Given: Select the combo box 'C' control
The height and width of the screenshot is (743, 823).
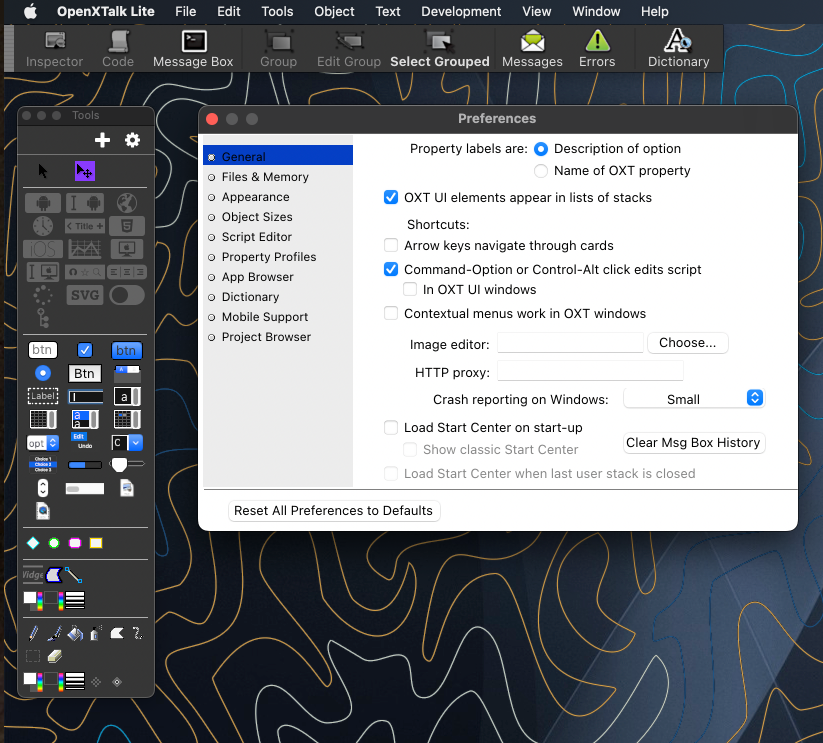Looking at the screenshot, I should (x=126, y=443).
